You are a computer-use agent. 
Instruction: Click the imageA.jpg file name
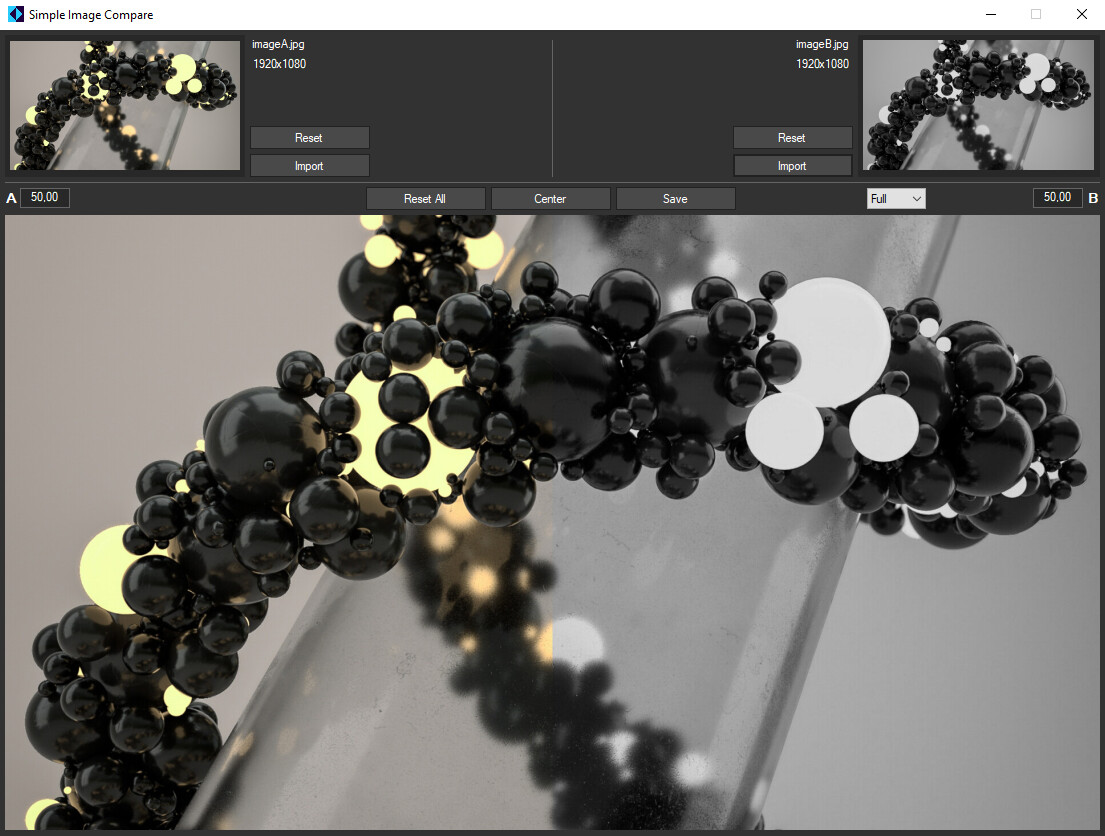(x=278, y=44)
